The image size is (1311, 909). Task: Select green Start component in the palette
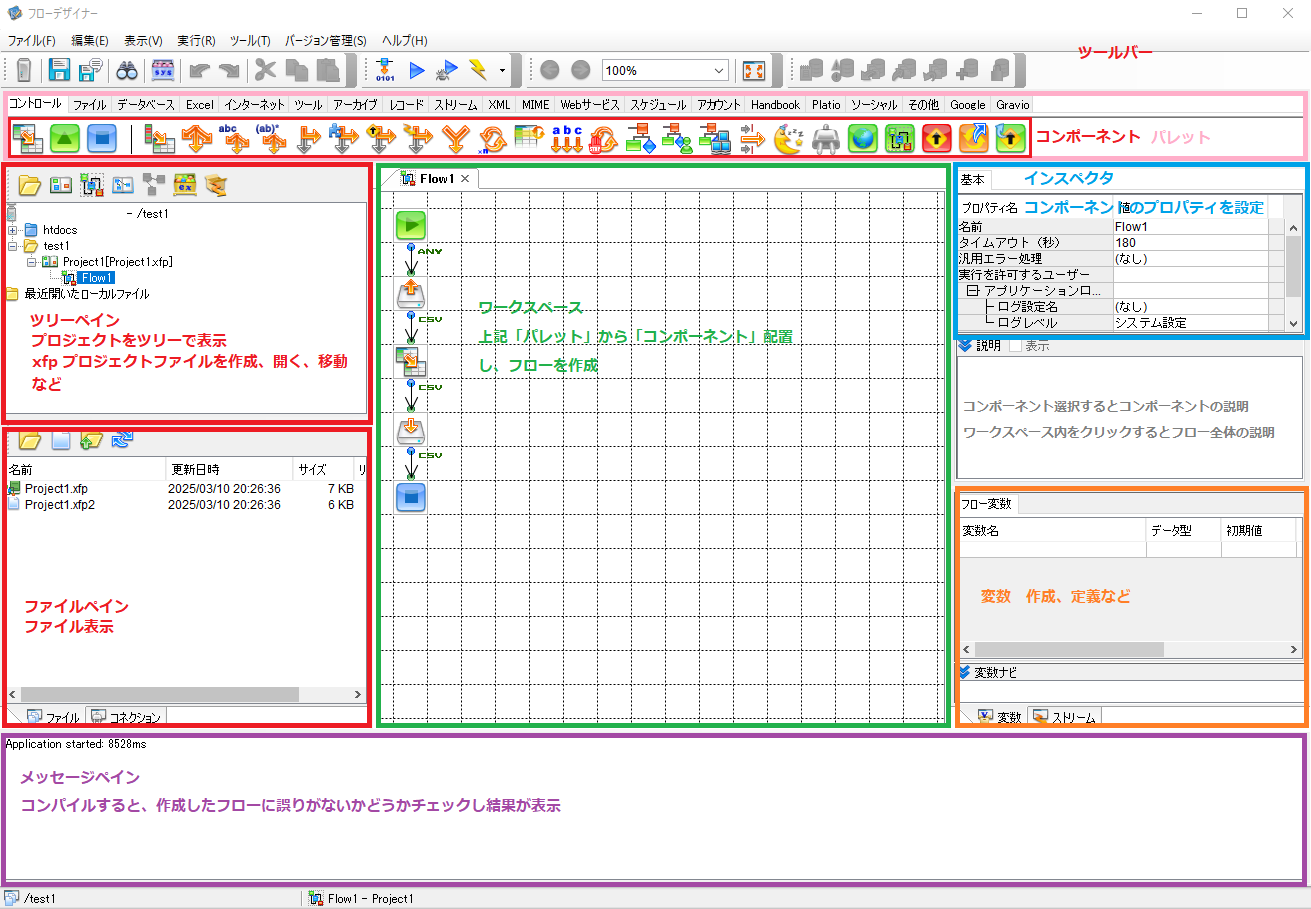click(65, 138)
